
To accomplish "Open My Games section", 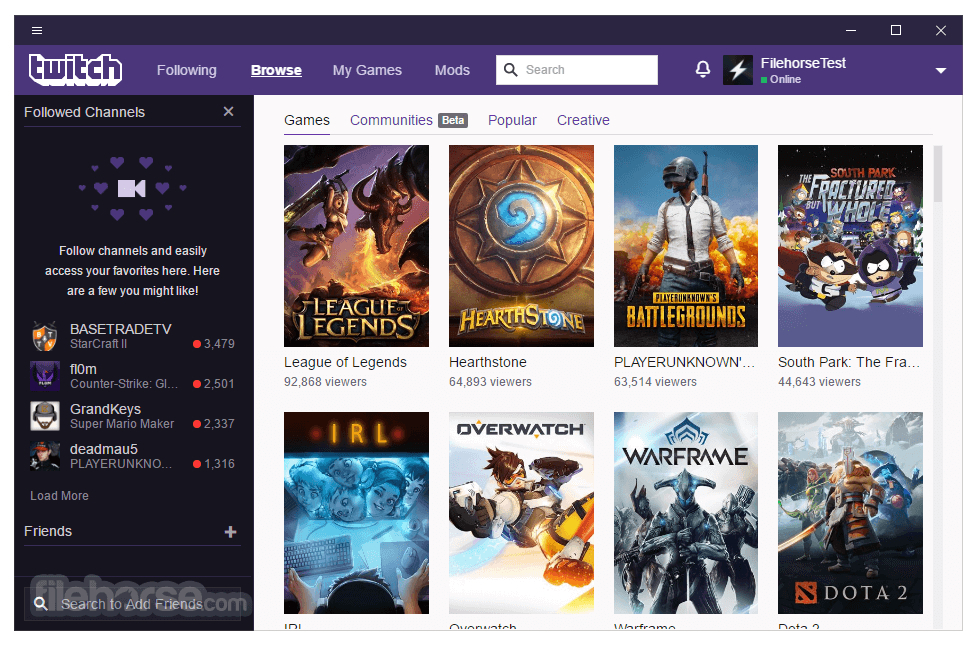I will click(x=367, y=70).
